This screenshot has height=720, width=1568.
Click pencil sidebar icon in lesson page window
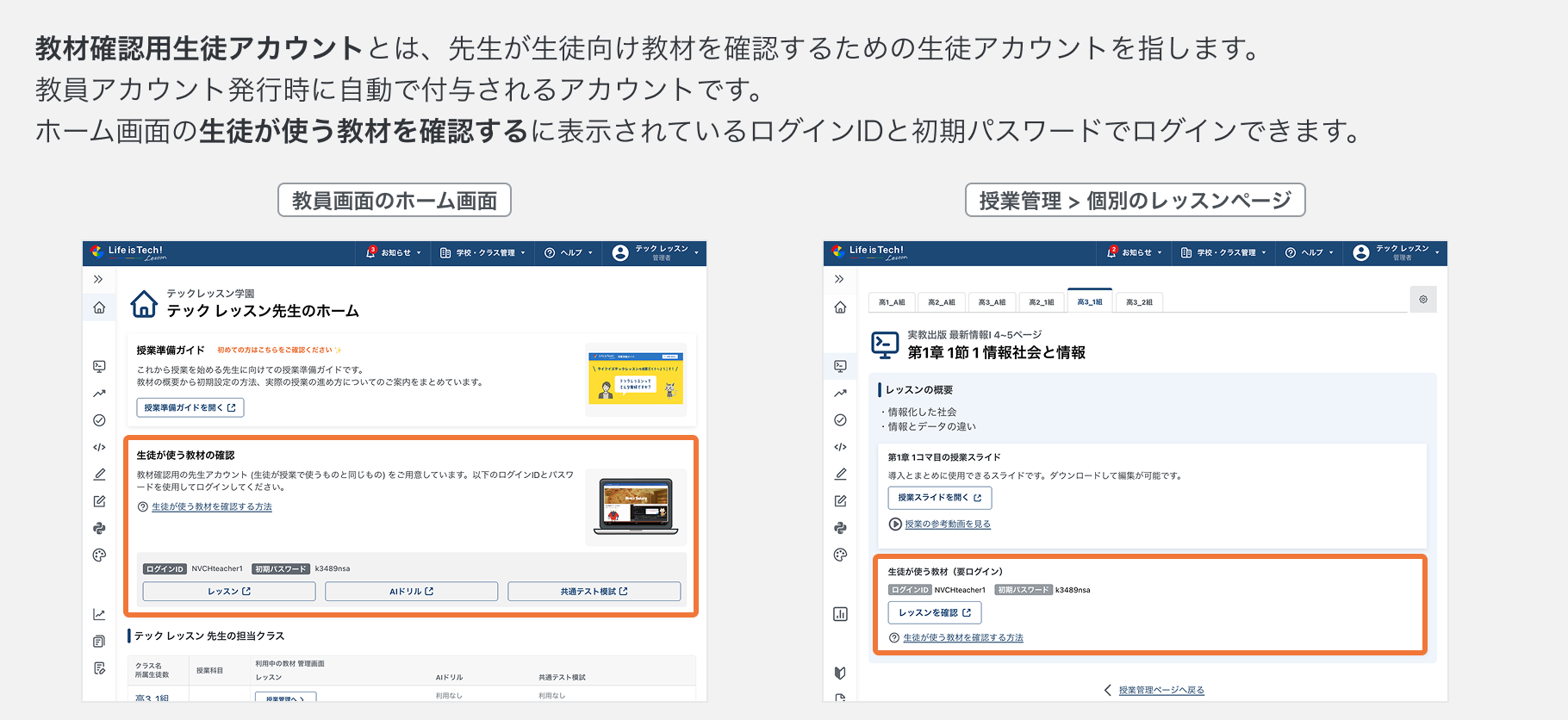[840, 474]
